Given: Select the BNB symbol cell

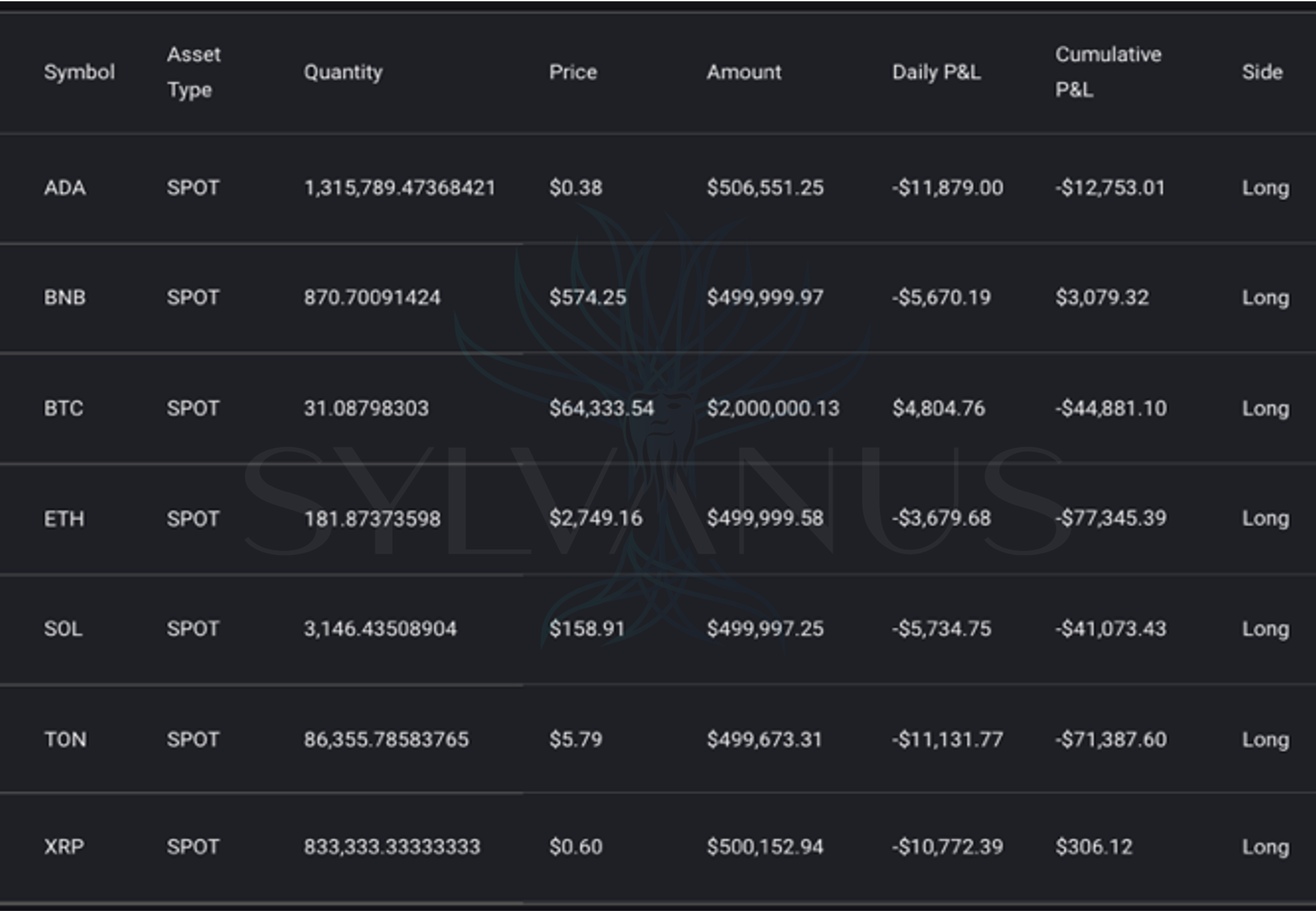Looking at the screenshot, I should (x=65, y=297).
